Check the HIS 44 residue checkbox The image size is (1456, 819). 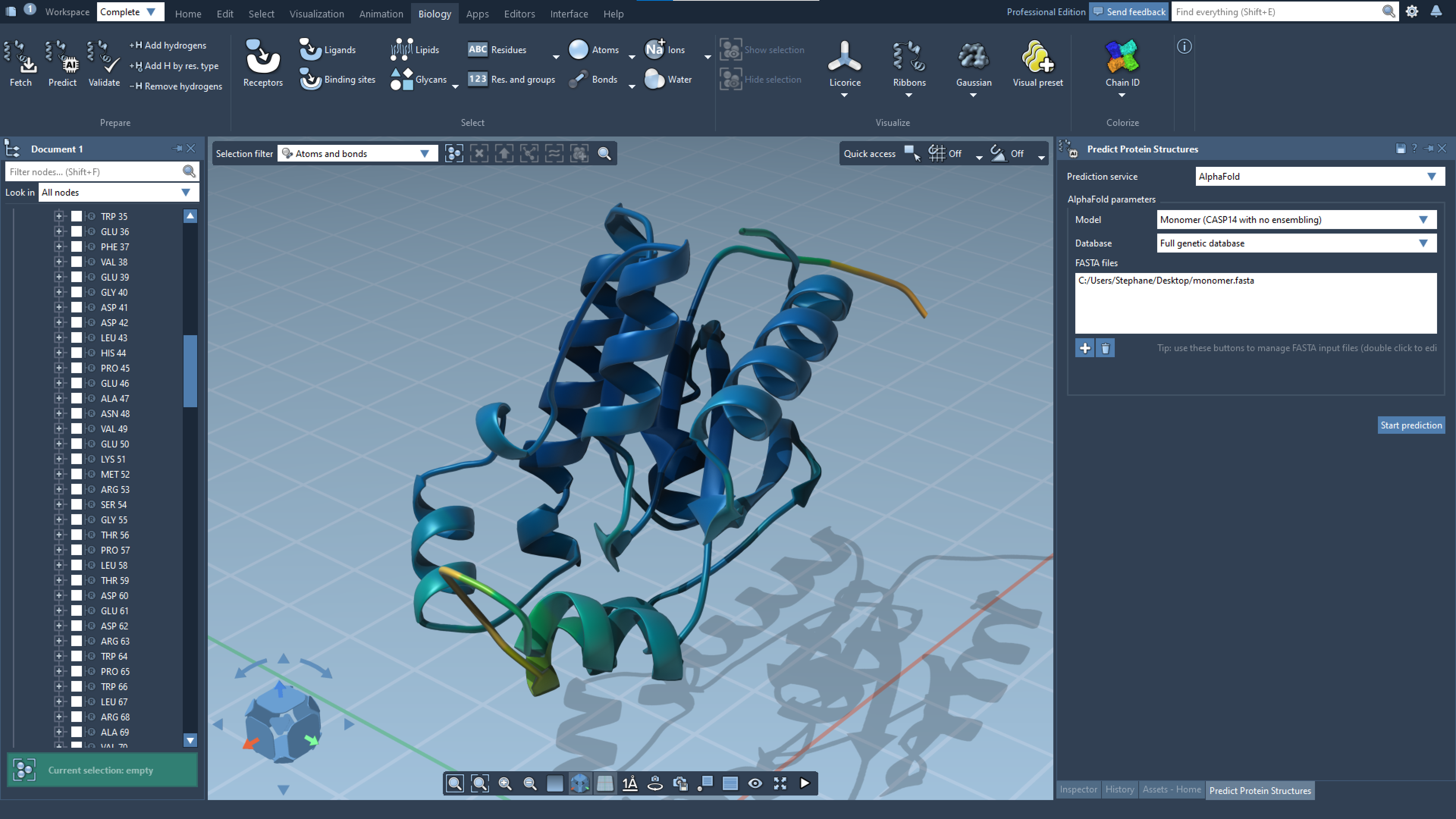point(76,353)
